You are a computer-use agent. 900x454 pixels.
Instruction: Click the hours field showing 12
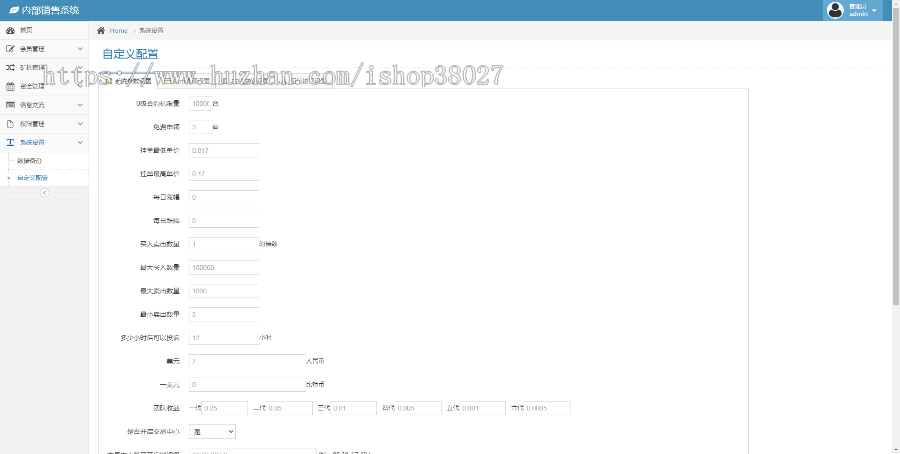tap(224, 338)
